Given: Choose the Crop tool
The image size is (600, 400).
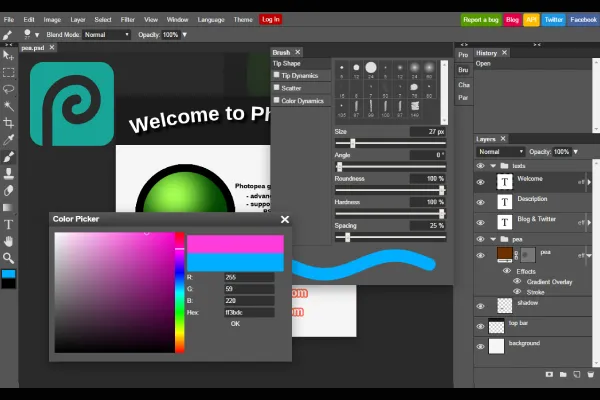Looking at the screenshot, I should [x=8, y=123].
